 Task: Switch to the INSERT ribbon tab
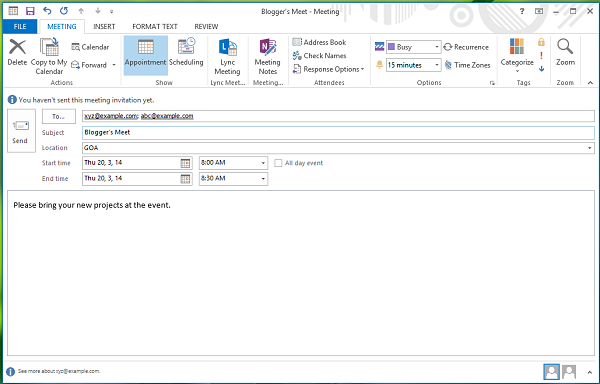[104, 26]
